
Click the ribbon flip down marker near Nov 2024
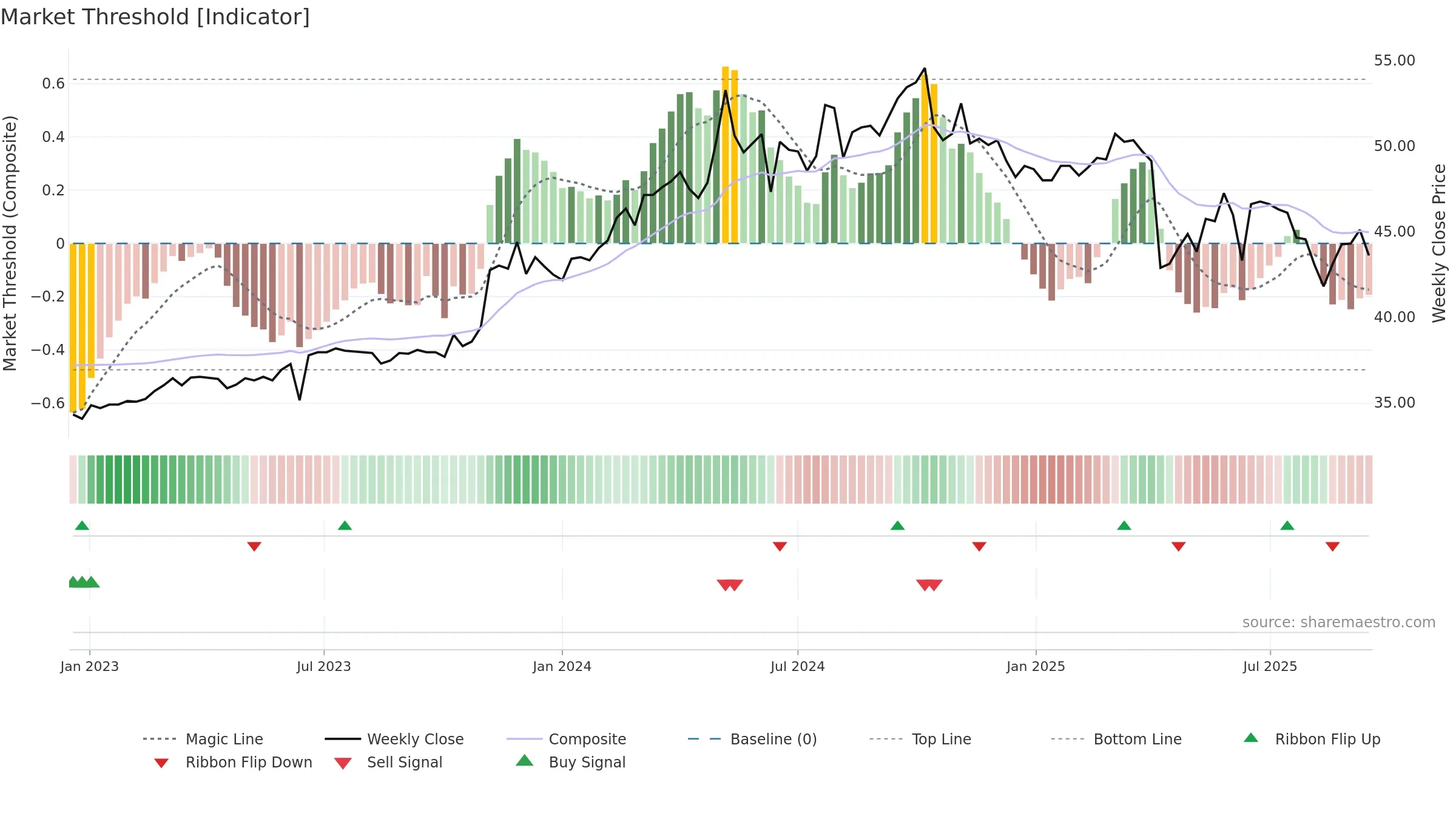(x=979, y=547)
